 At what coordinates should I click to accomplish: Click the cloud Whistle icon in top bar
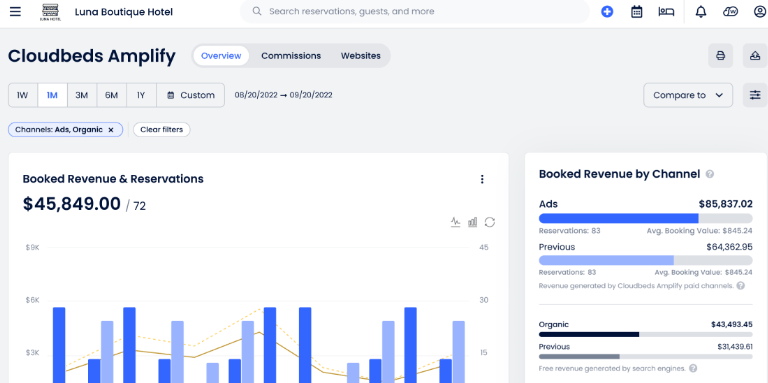730,12
